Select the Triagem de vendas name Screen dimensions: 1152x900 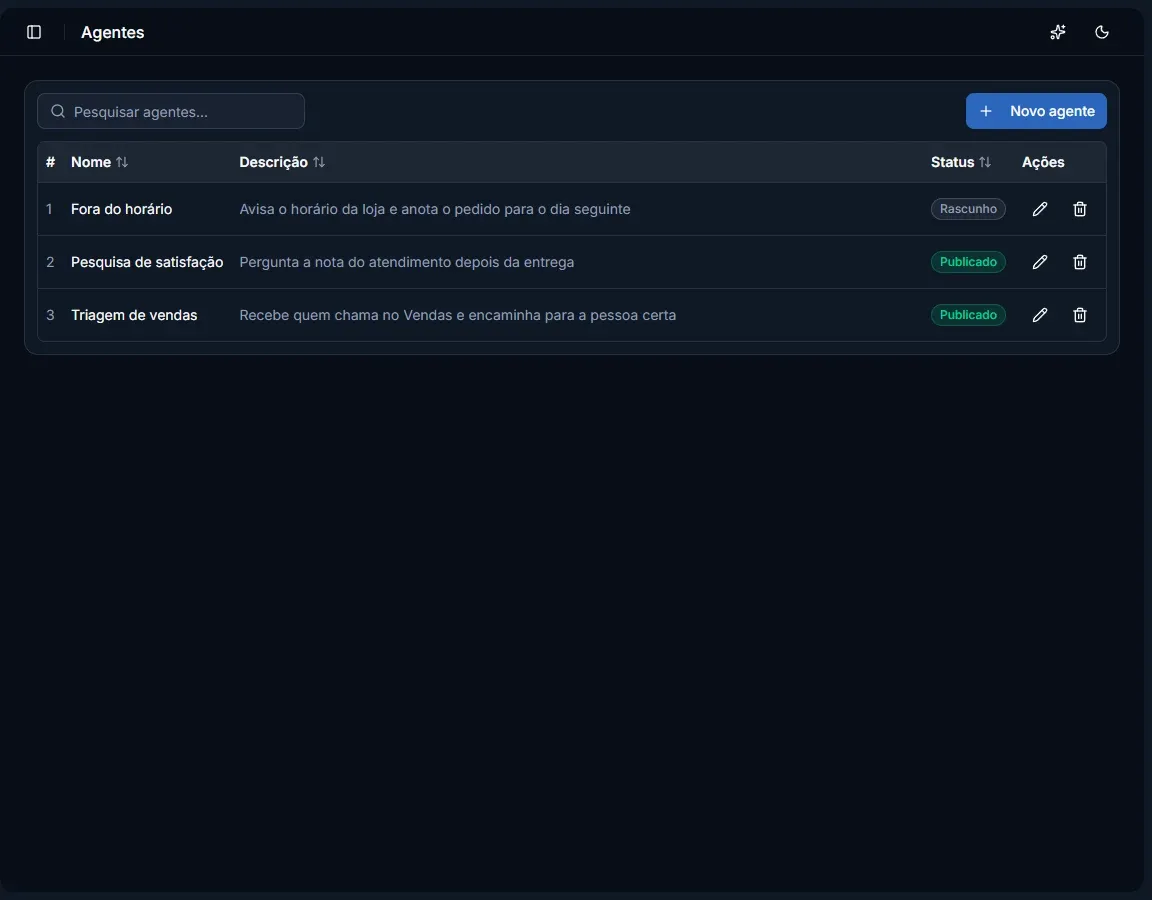(x=134, y=315)
